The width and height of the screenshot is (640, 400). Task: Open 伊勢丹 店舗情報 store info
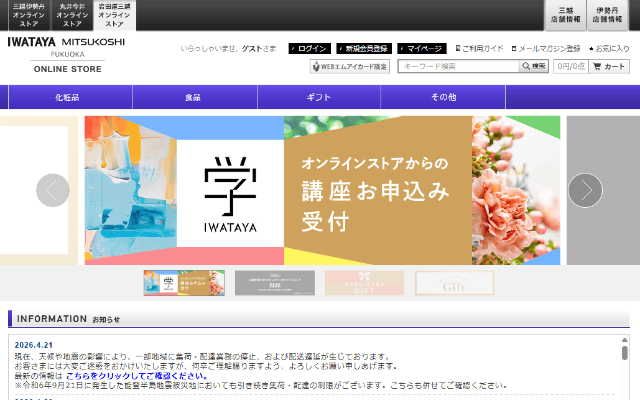(607, 15)
